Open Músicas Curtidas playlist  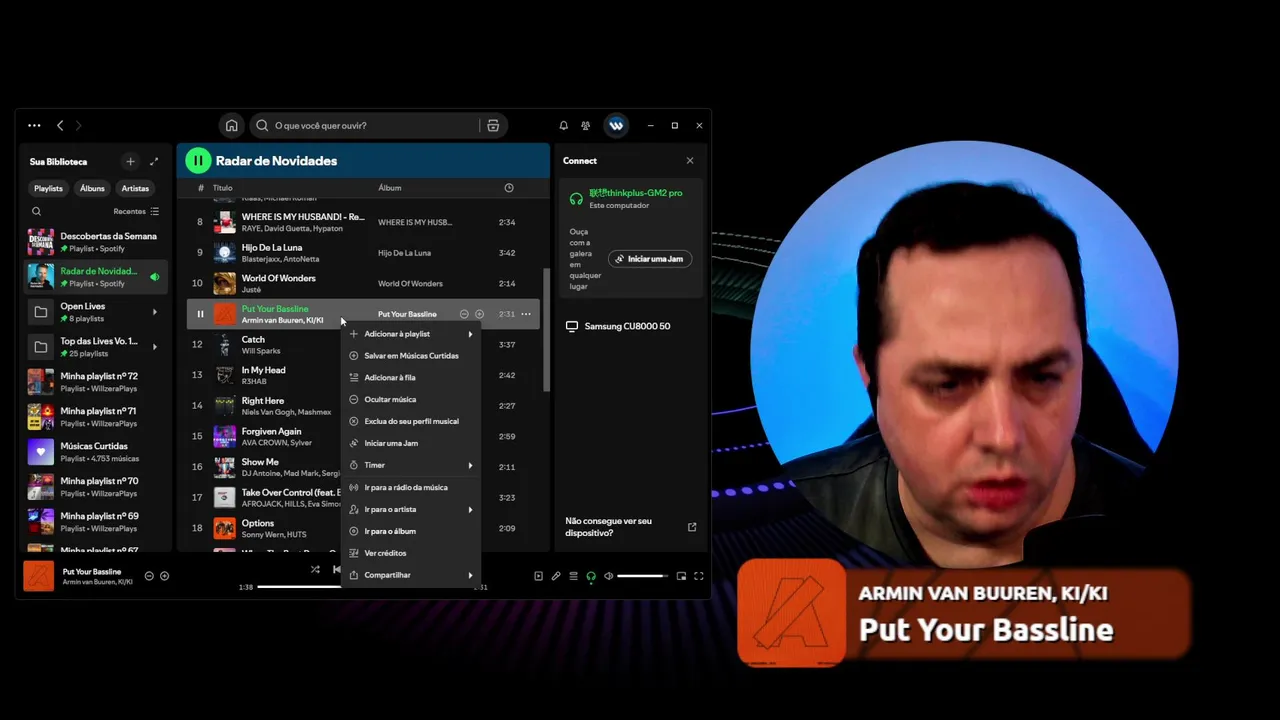tap(95, 452)
